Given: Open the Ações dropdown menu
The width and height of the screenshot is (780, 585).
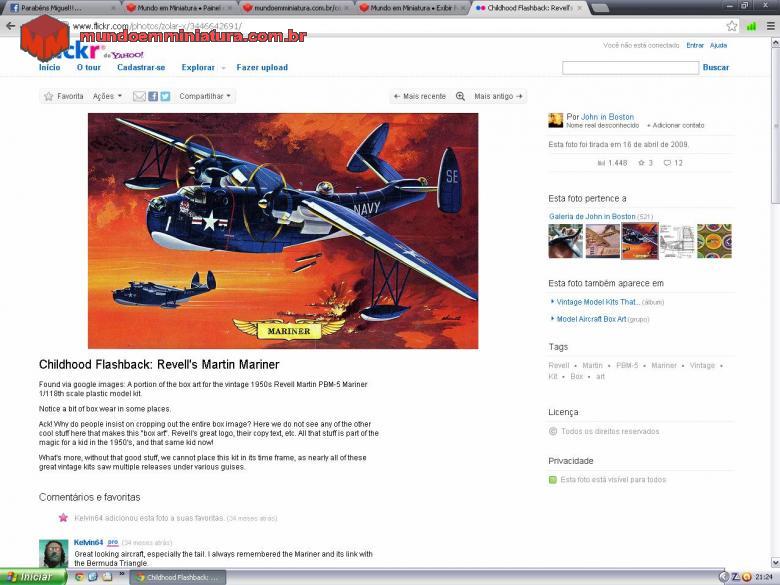Looking at the screenshot, I should [x=107, y=97].
